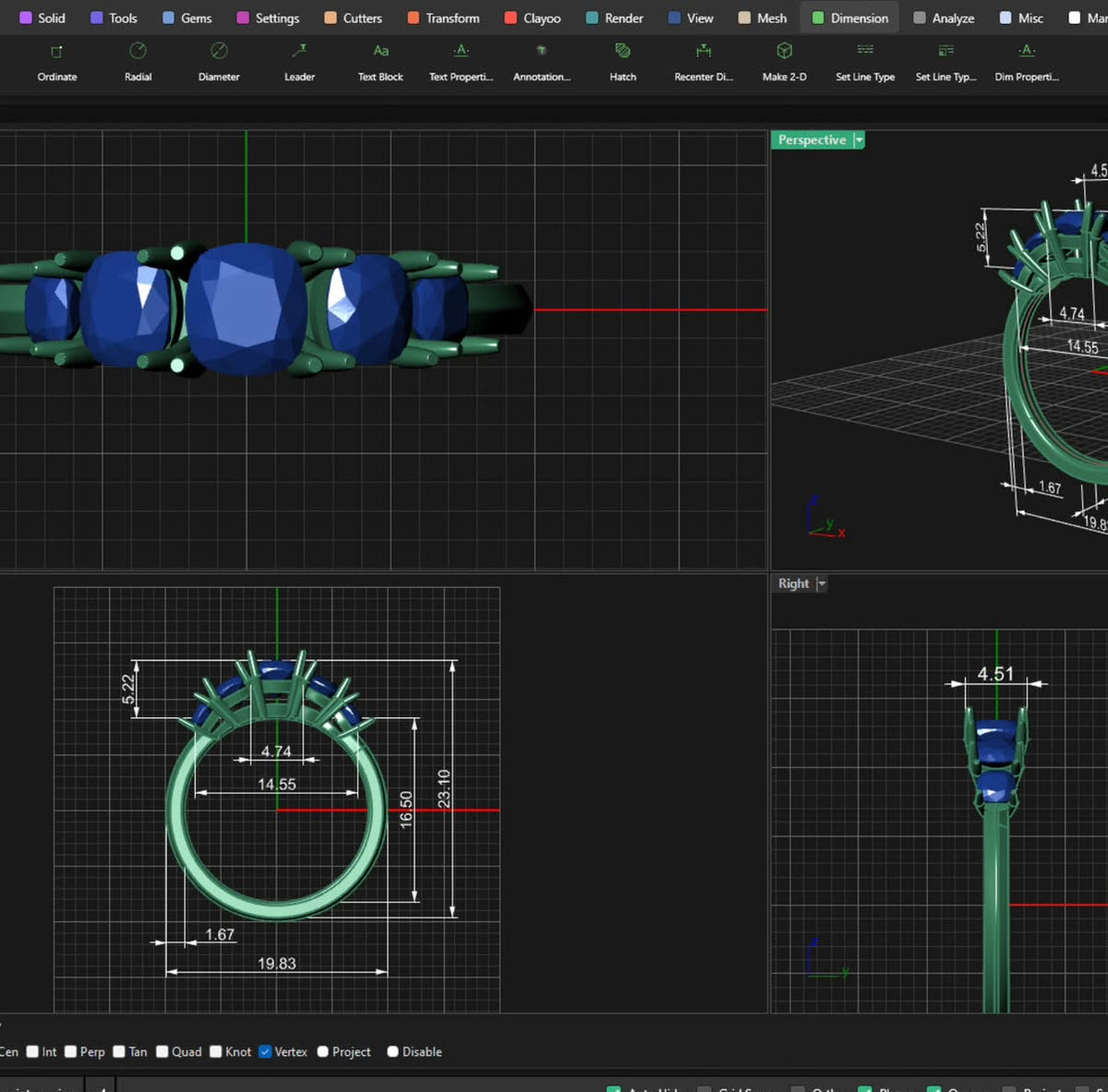This screenshot has height=1092, width=1108.
Task: Click the Right viewport title label
Action: 793,583
